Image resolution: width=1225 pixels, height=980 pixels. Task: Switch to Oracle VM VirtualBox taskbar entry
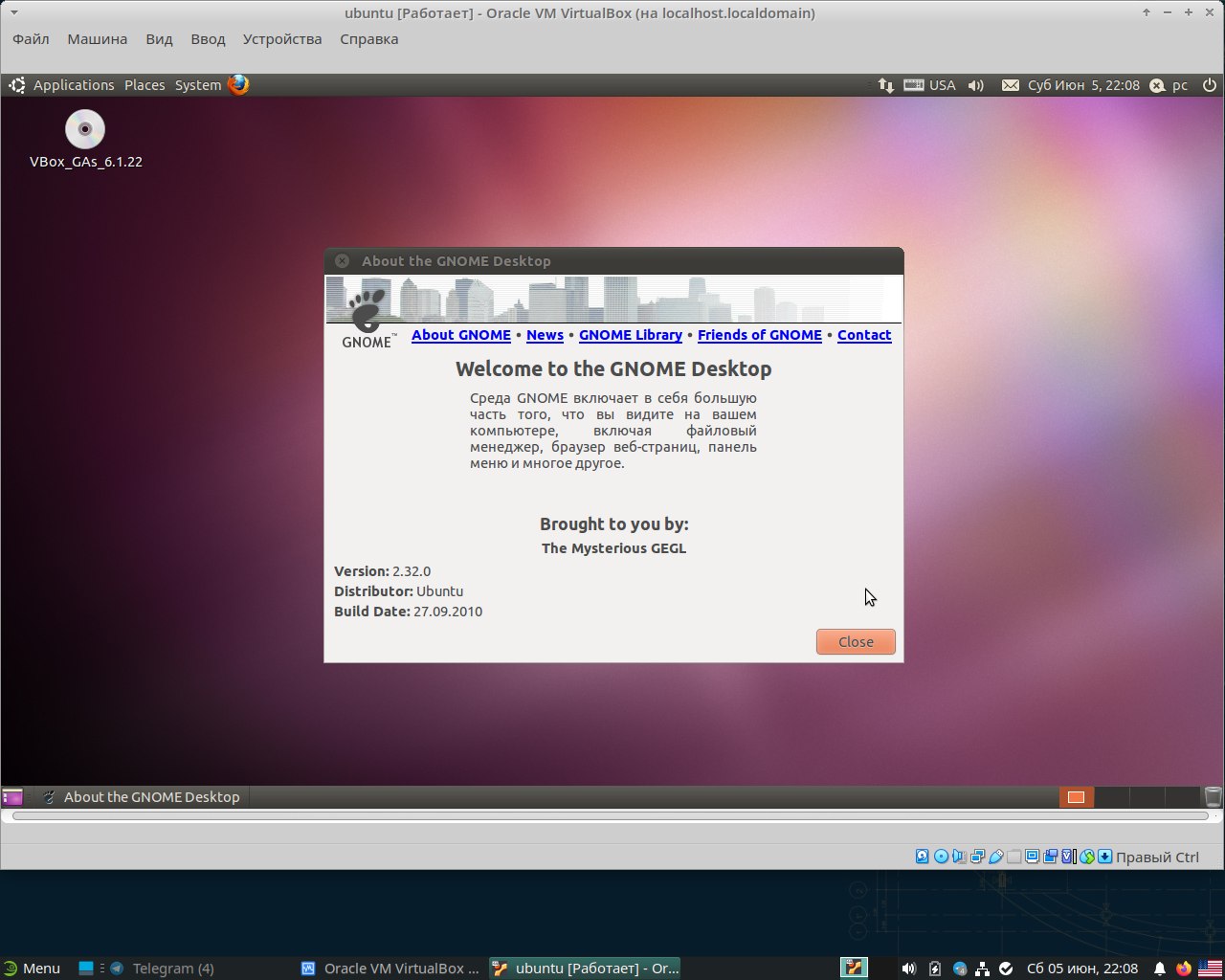click(x=390, y=969)
